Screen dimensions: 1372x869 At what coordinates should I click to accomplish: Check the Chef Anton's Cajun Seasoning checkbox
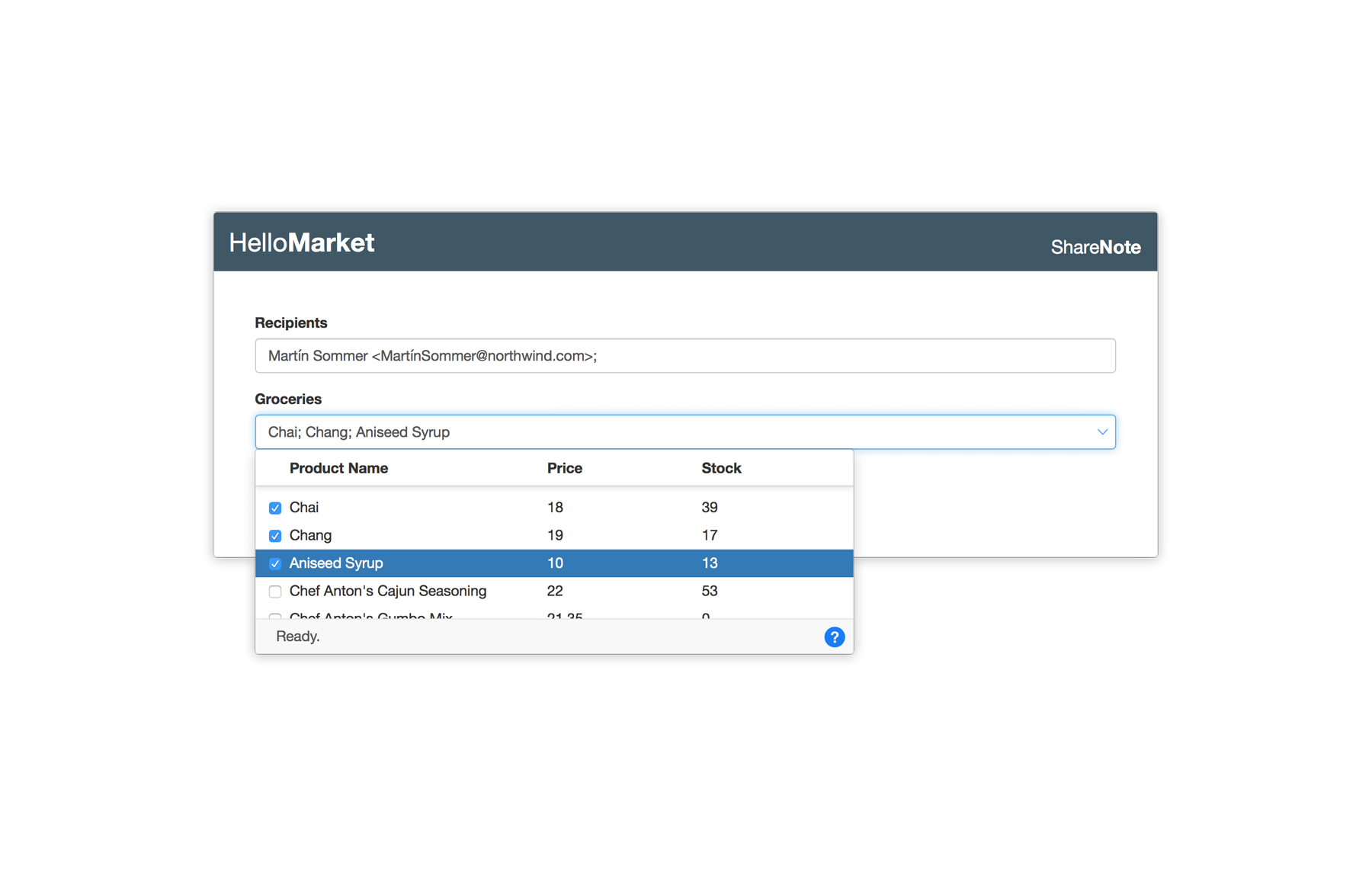pyautogui.click(x=275, y=592)
